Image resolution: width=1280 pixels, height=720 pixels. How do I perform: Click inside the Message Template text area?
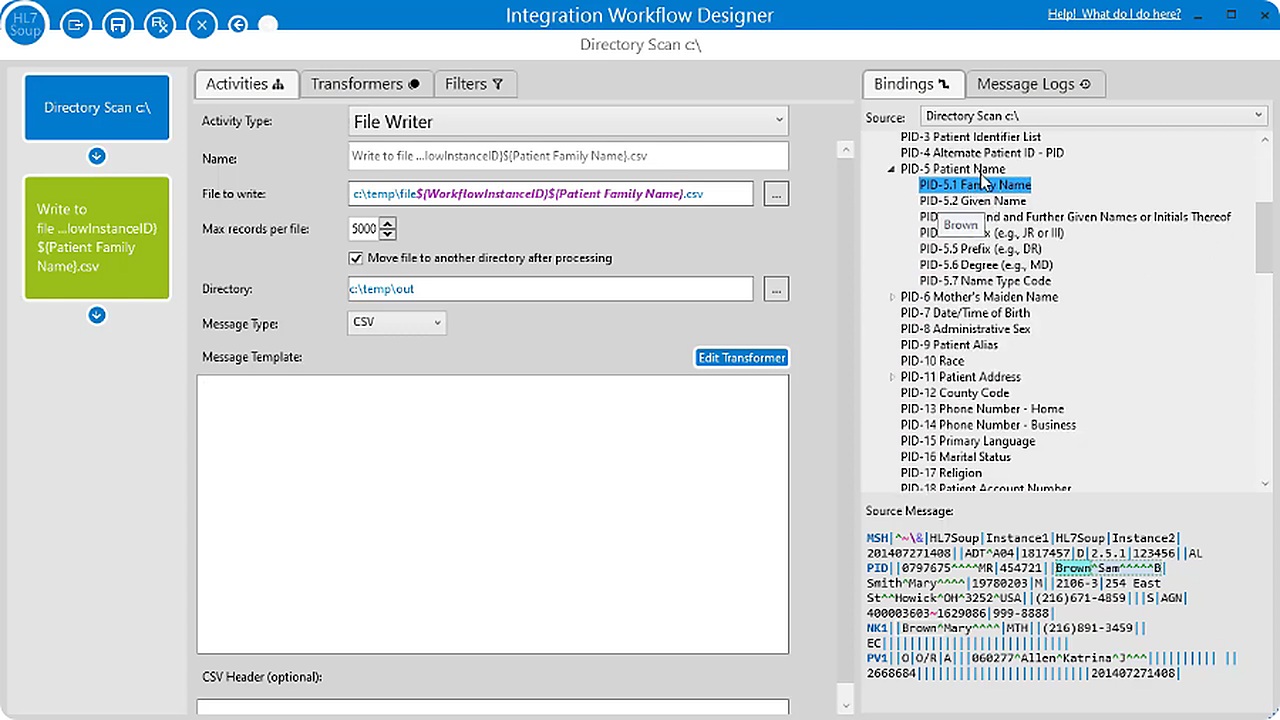tap(493, 514)
